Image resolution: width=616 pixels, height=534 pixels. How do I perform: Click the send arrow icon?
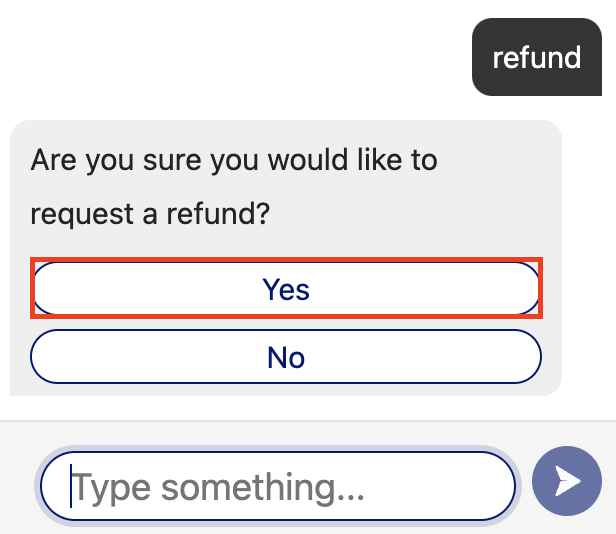click(x=567, y=482)
